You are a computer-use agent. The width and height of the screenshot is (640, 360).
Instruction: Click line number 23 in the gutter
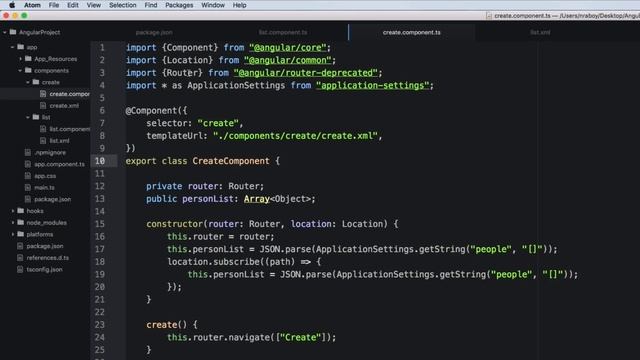100,324
